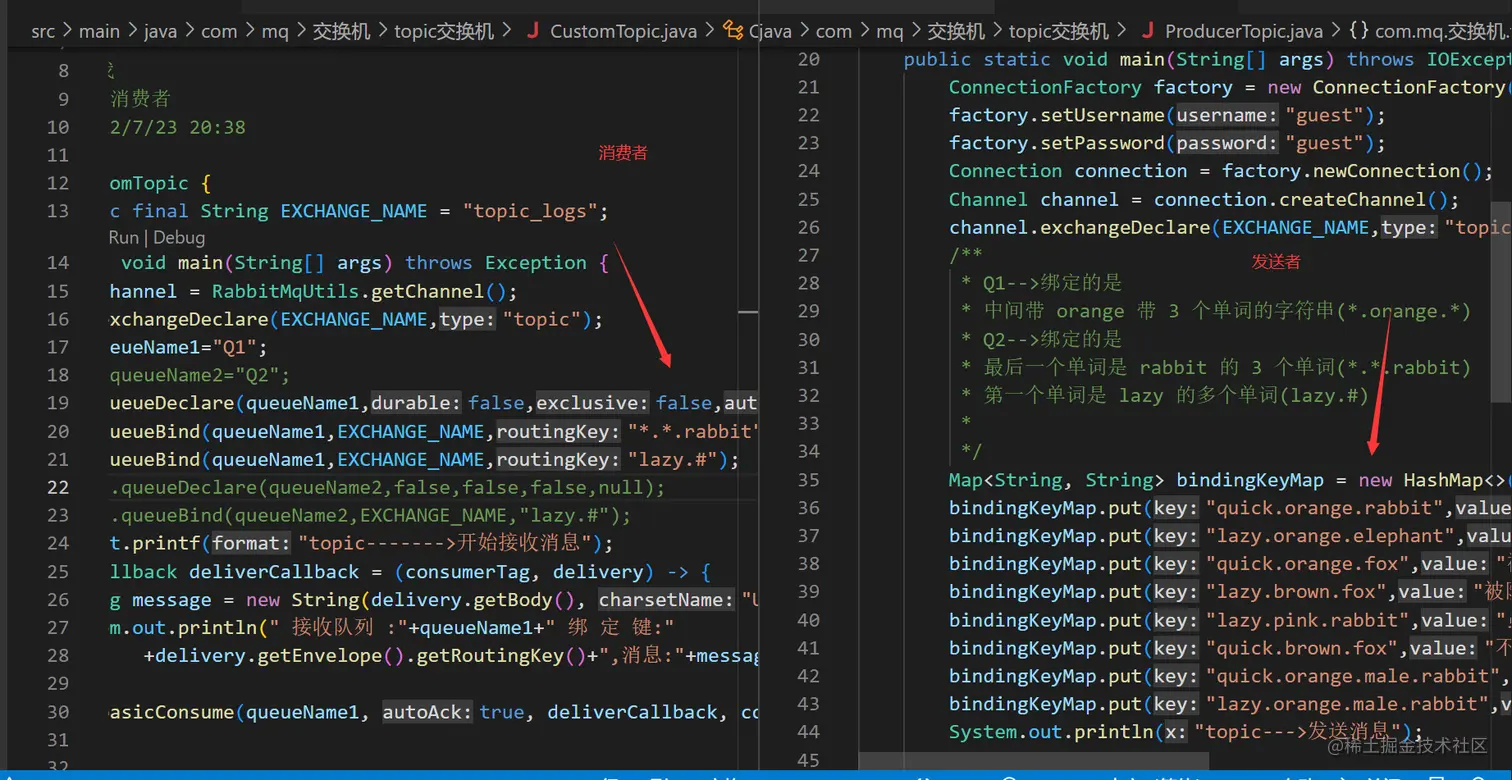This screenshot has height=780, width=1512.
Task: Click the 'exclusive:' hint on line 19
Action: [x=594, y=403]
